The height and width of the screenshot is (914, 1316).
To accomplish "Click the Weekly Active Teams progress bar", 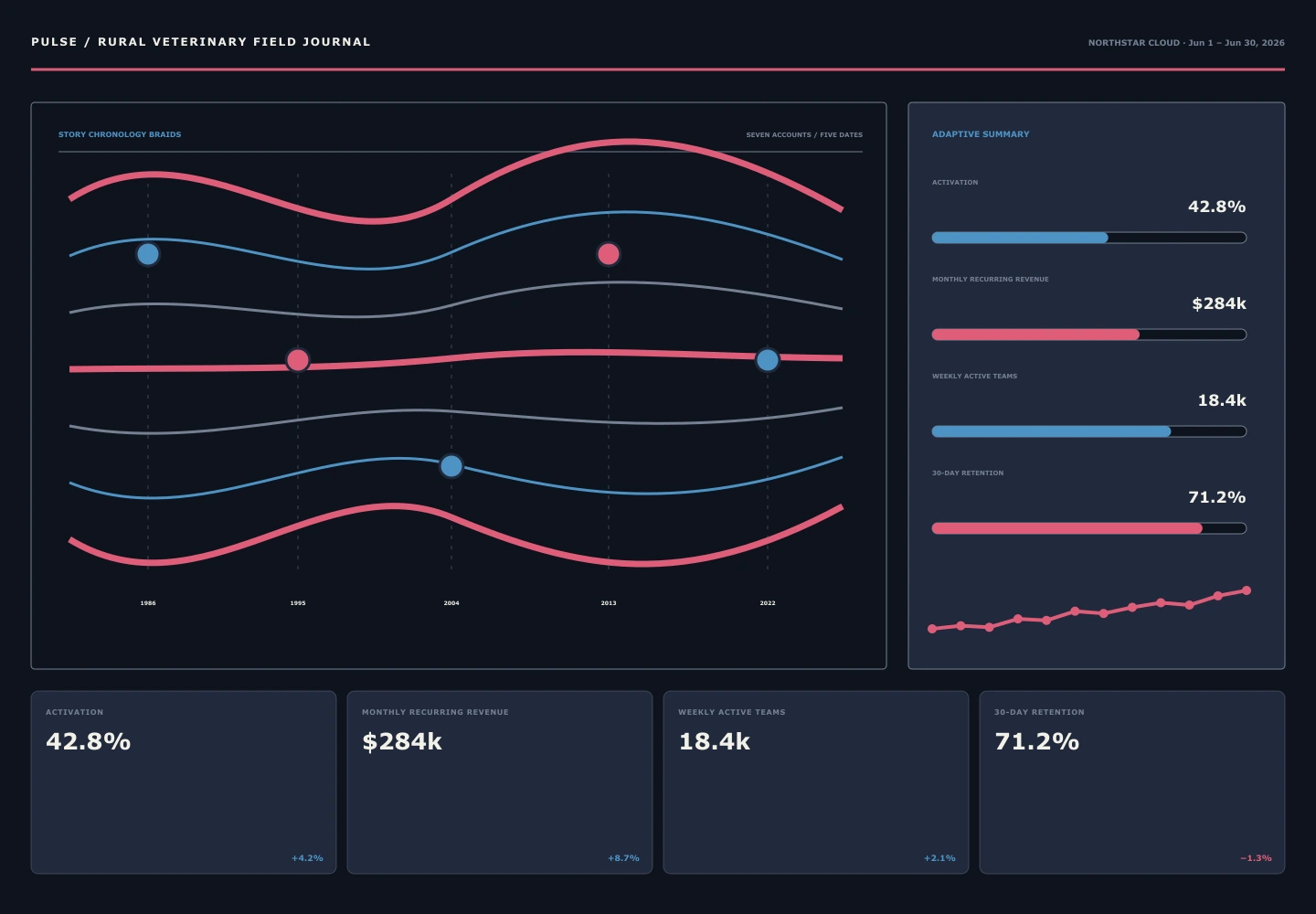I will coord(1089,431).
